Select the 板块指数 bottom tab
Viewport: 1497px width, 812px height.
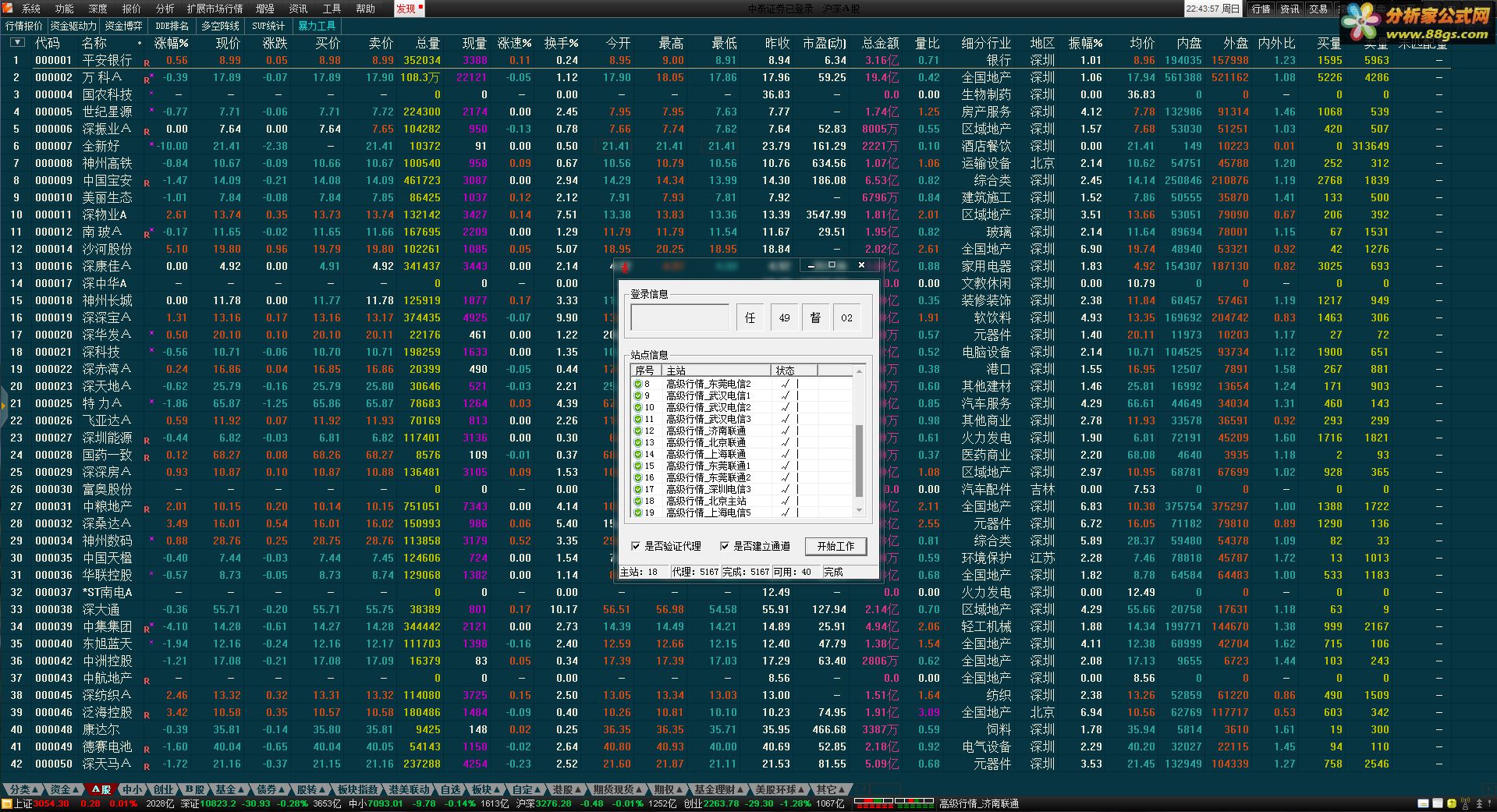pyautogui.click(x=357, y=789)
